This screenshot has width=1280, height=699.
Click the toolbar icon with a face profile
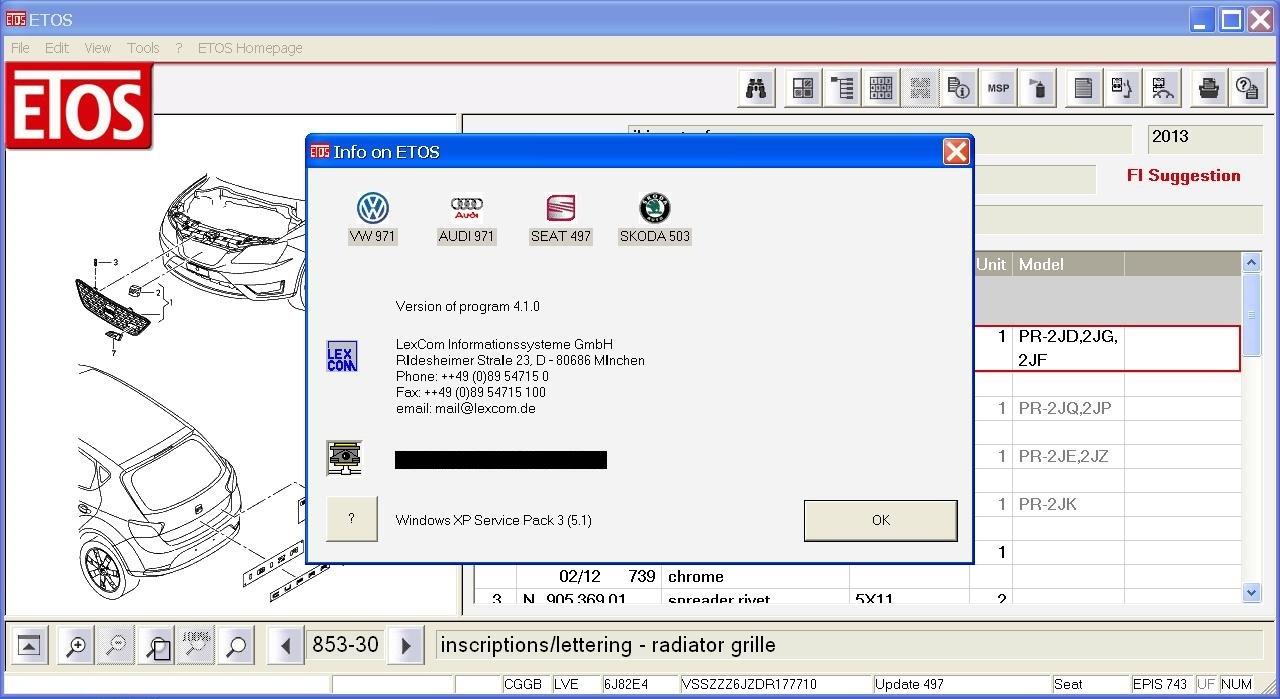[1122, 88]
